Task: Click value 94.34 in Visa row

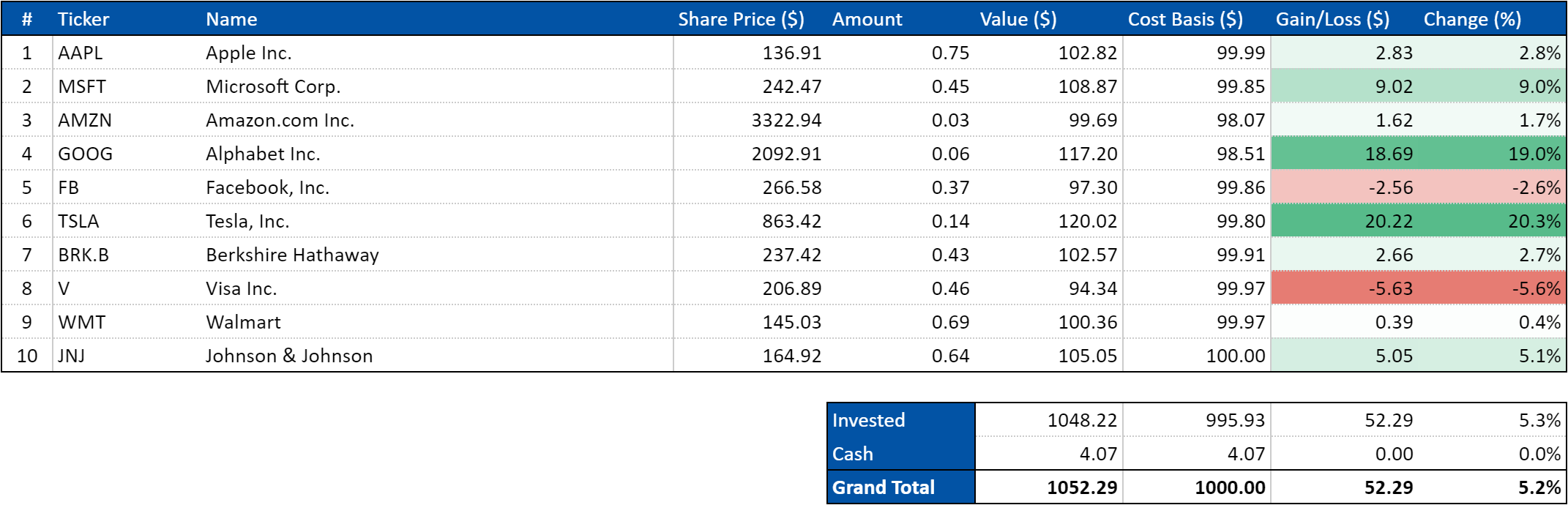Action: [x=1049, y=288]
